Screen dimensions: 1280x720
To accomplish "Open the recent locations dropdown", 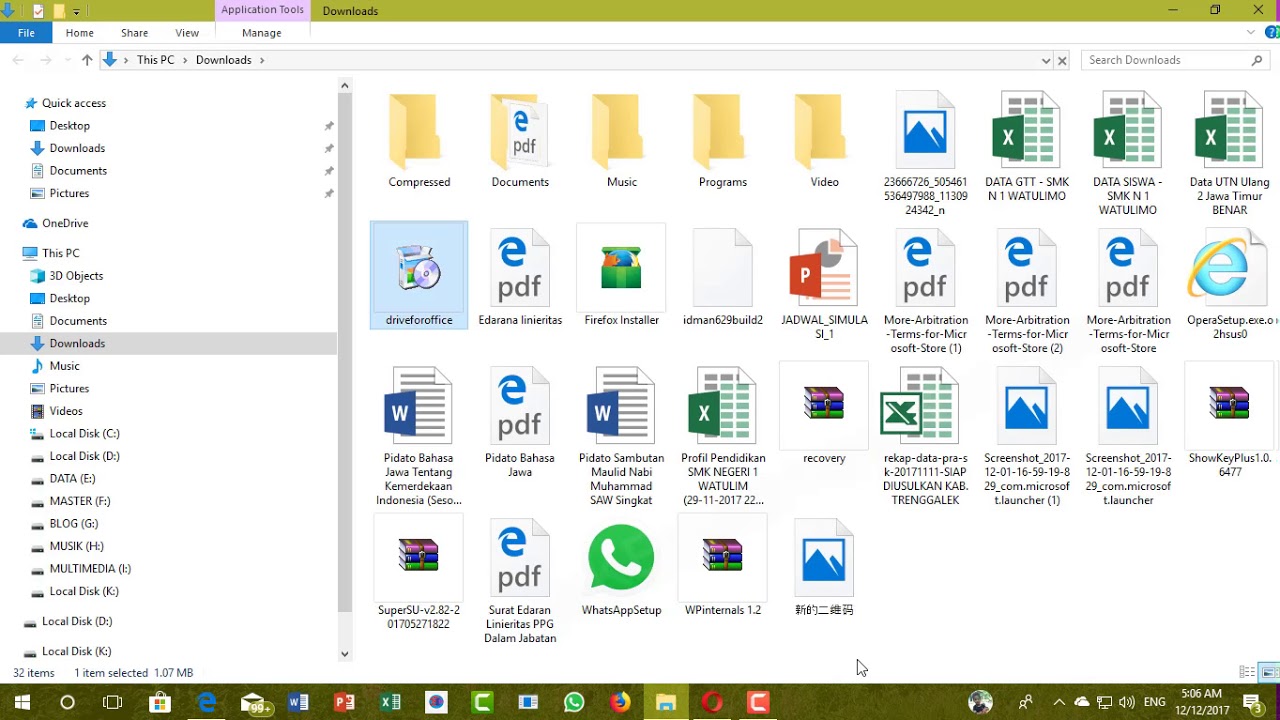I will tap(68, 60).
